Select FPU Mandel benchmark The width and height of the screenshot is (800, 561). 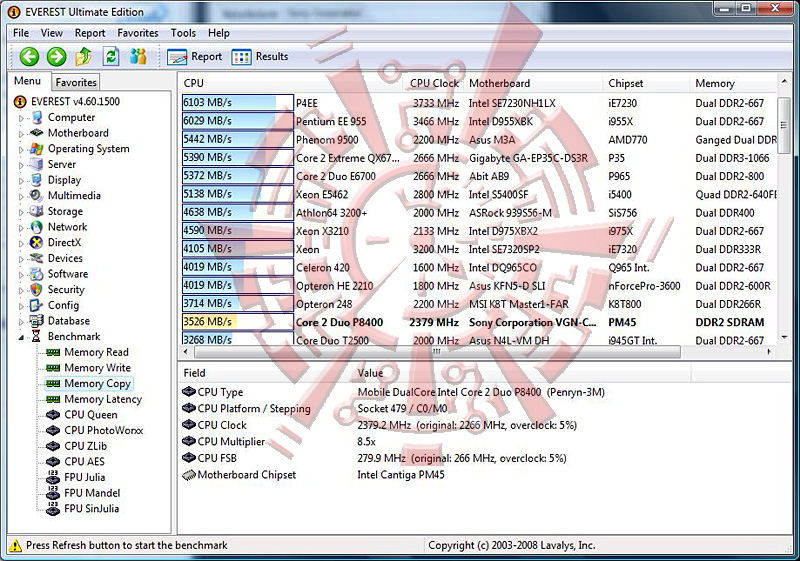(92, 493)
